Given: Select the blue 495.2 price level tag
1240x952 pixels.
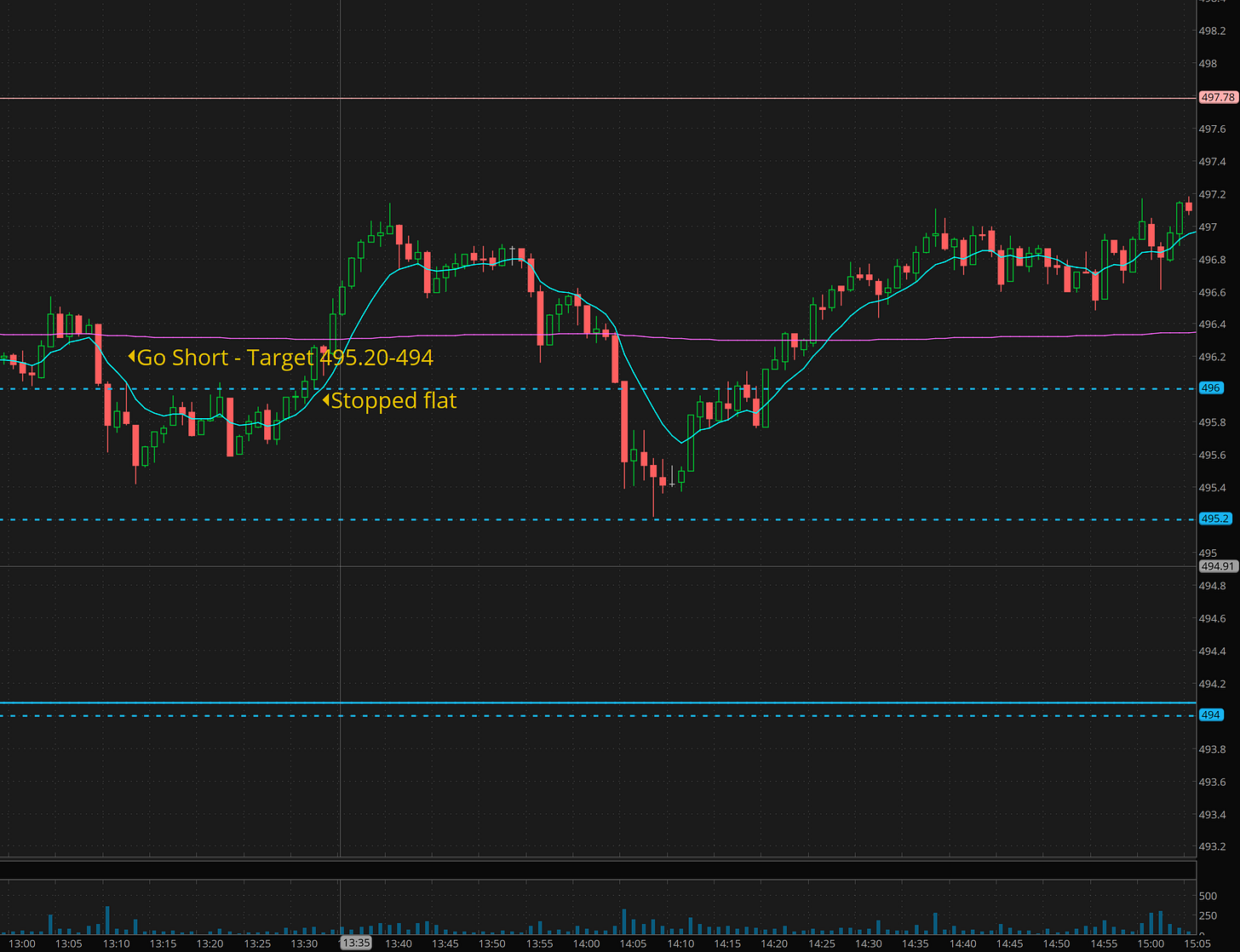Looking at the screenshot, I should (1214, 519).
